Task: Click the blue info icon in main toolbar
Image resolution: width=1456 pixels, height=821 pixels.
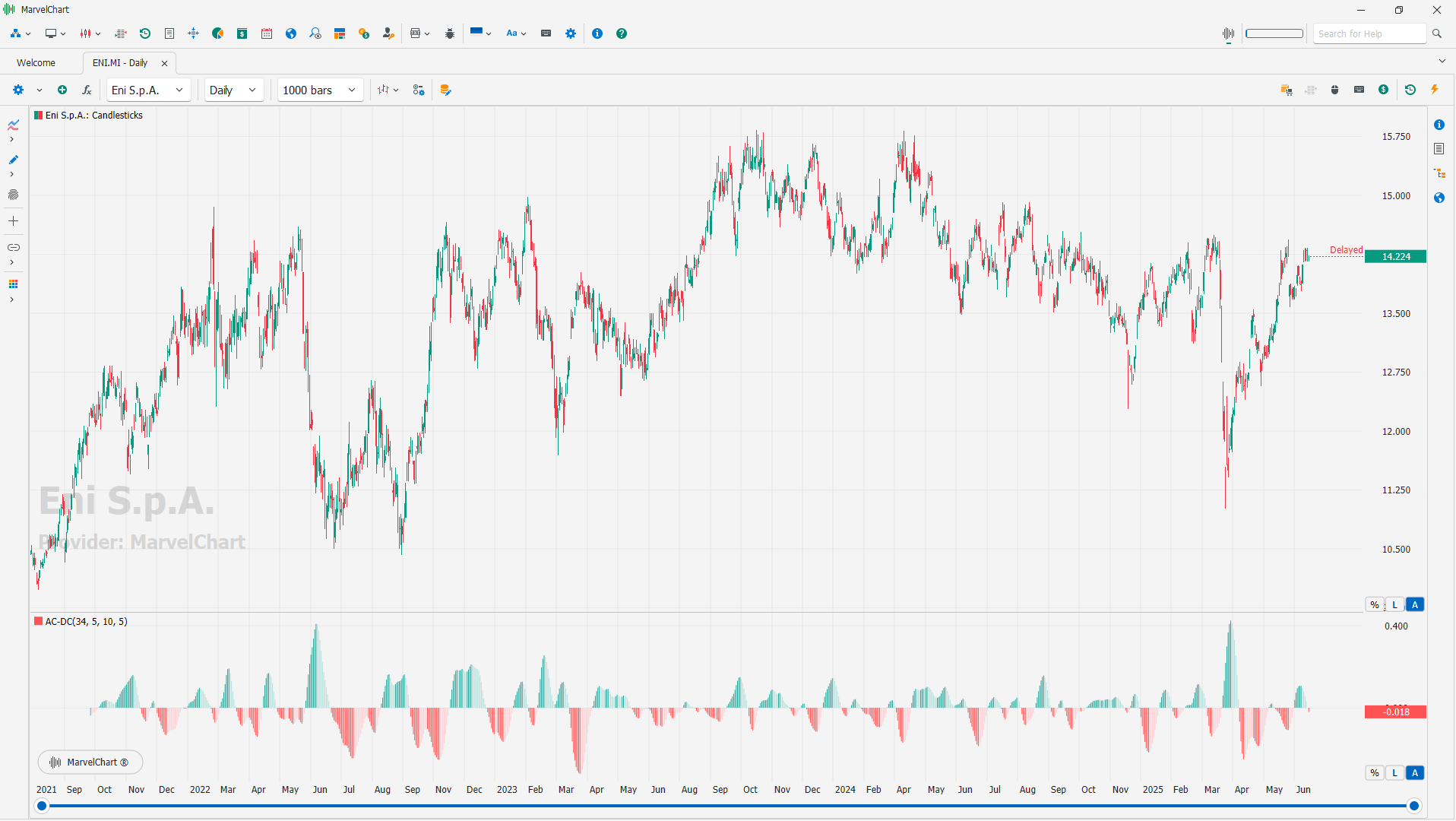Action: (x=597, y=33)
